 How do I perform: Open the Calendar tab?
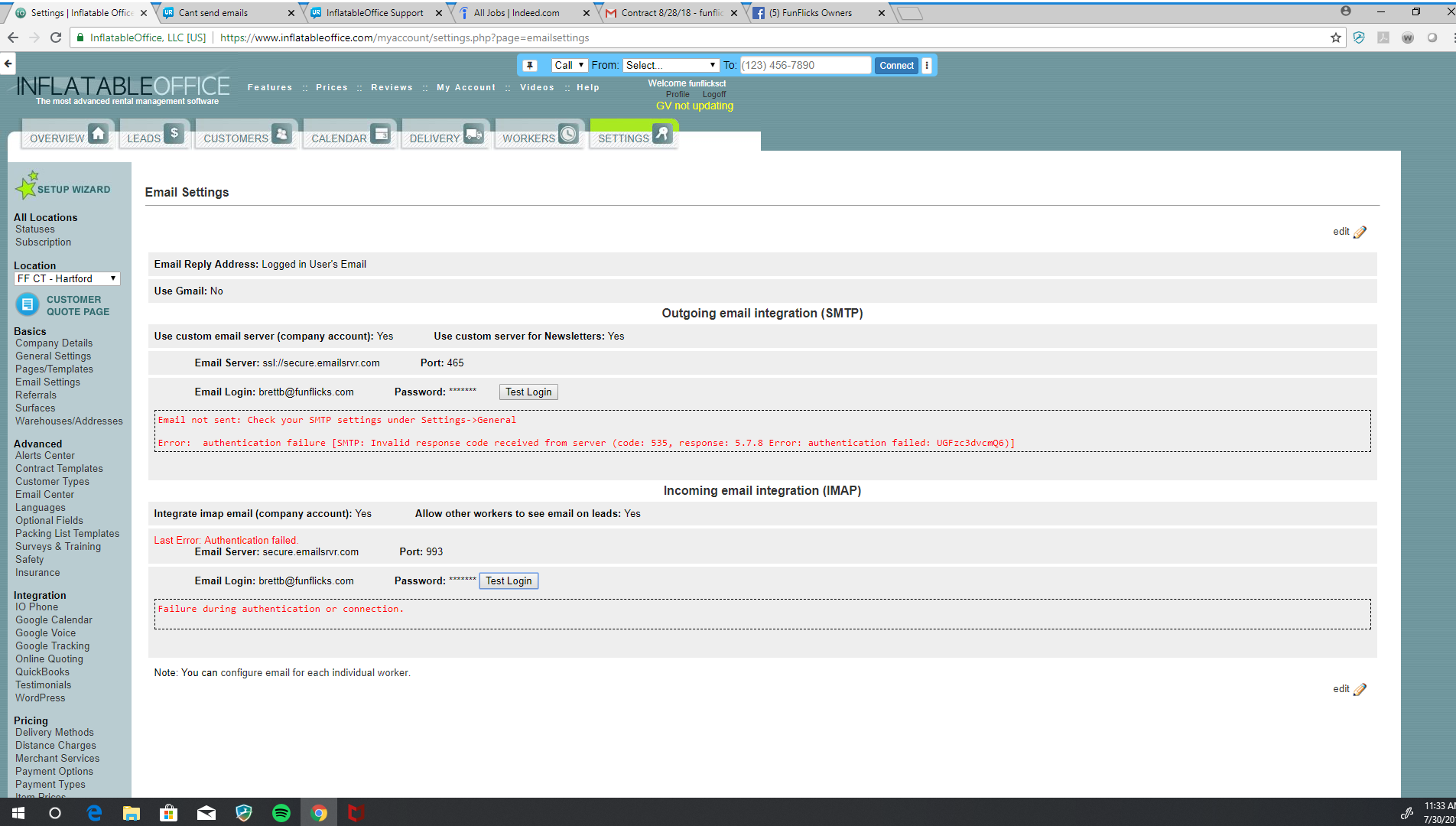(349, 137)
